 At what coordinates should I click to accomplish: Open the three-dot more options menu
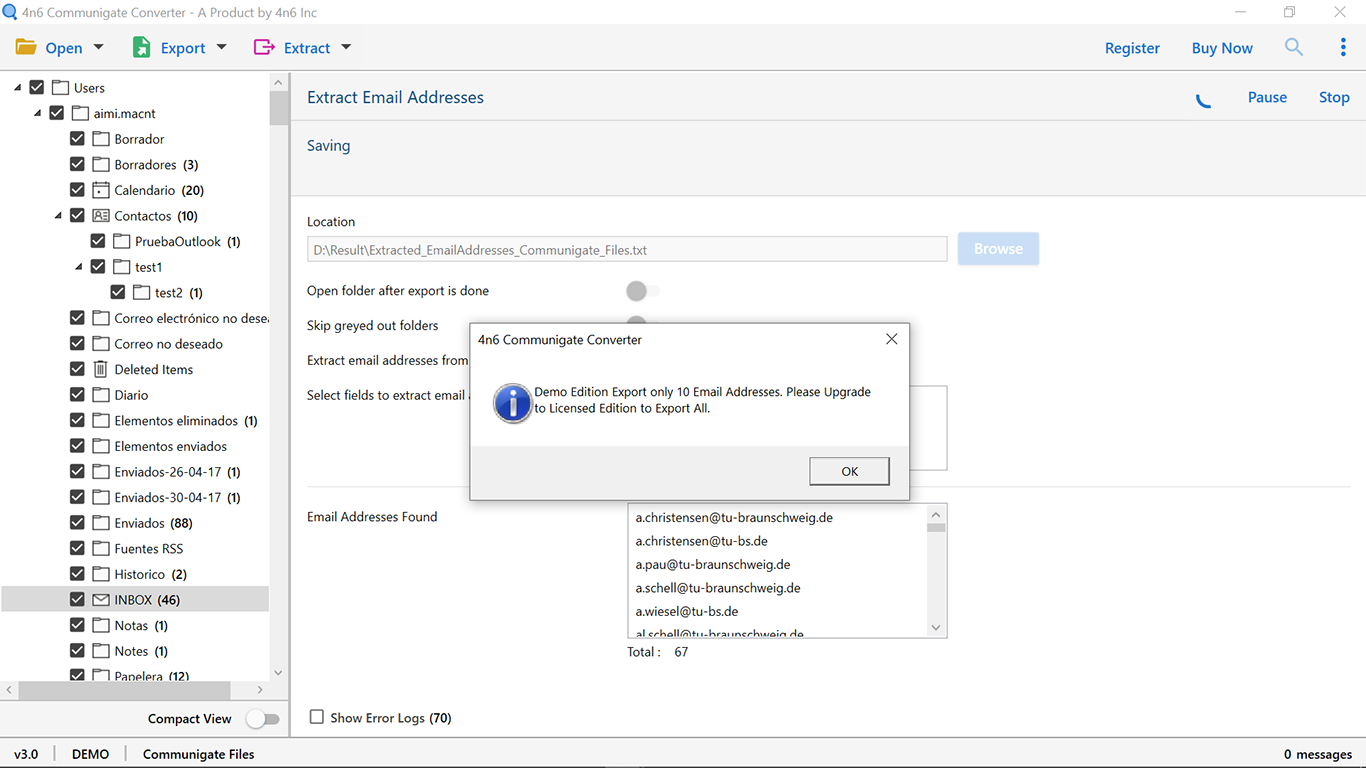click(x=1343, y=47)
